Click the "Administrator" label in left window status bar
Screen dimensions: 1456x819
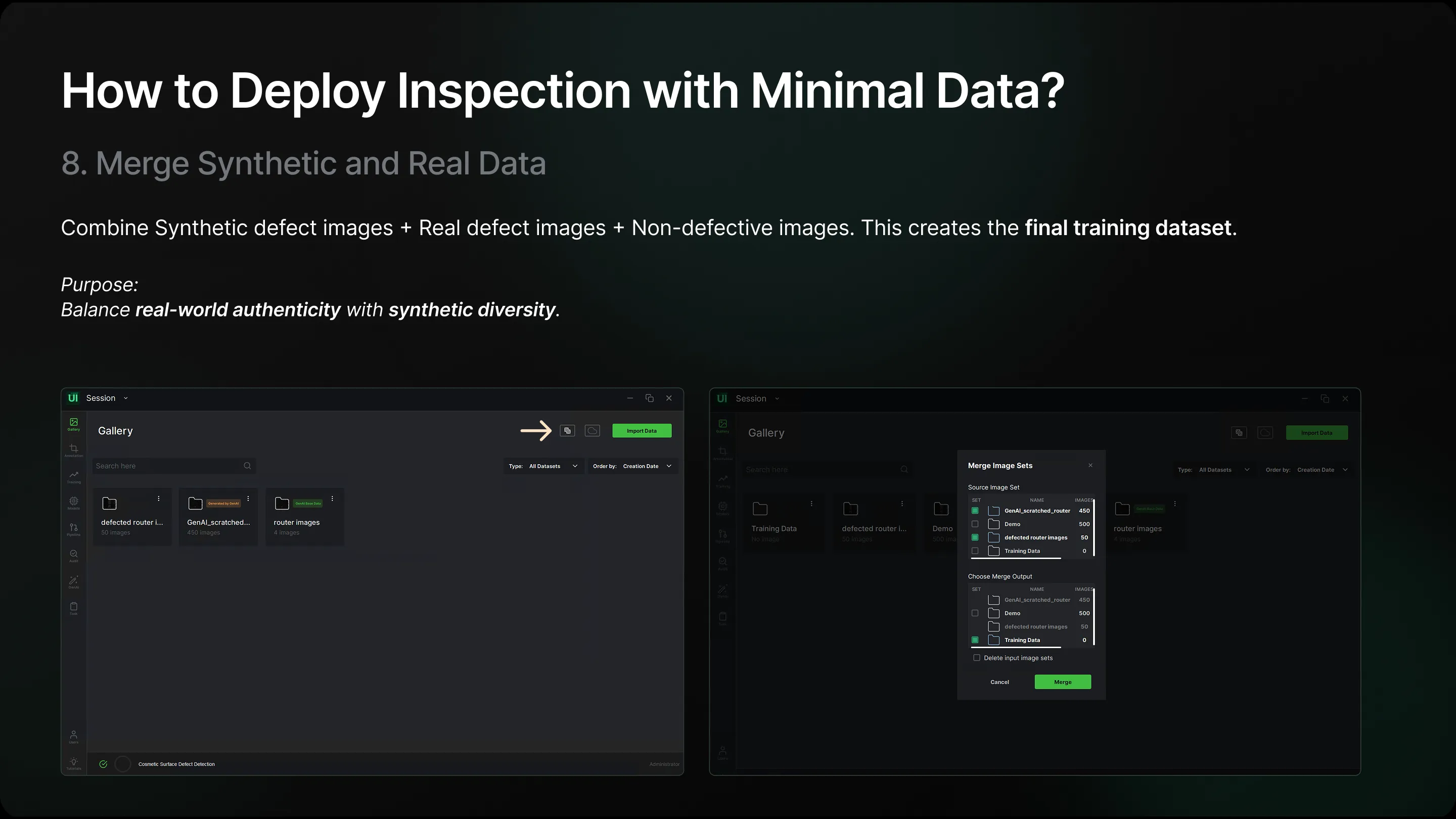point(664,764)
